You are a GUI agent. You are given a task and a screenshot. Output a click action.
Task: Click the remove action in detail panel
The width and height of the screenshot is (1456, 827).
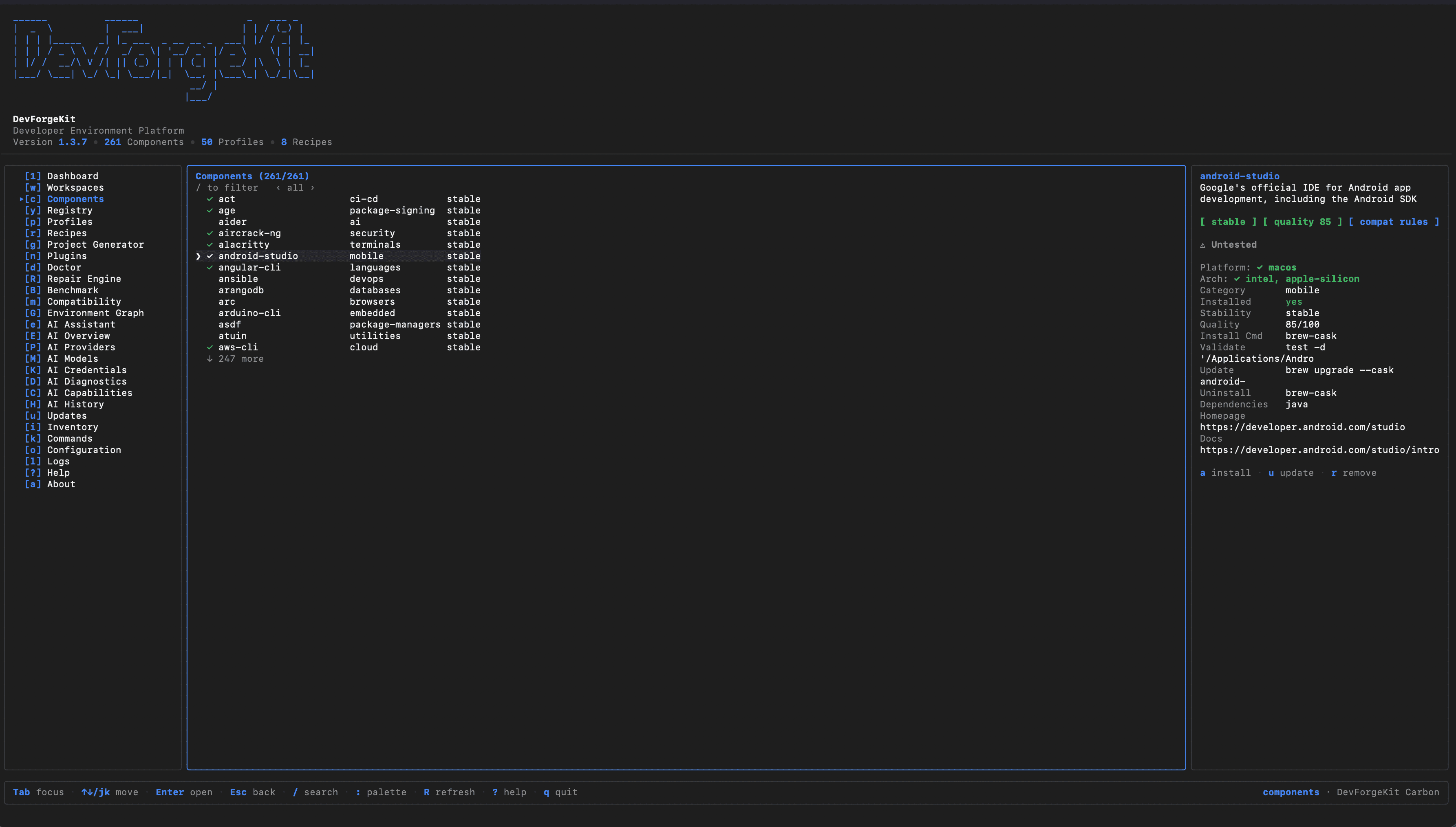1354,473
